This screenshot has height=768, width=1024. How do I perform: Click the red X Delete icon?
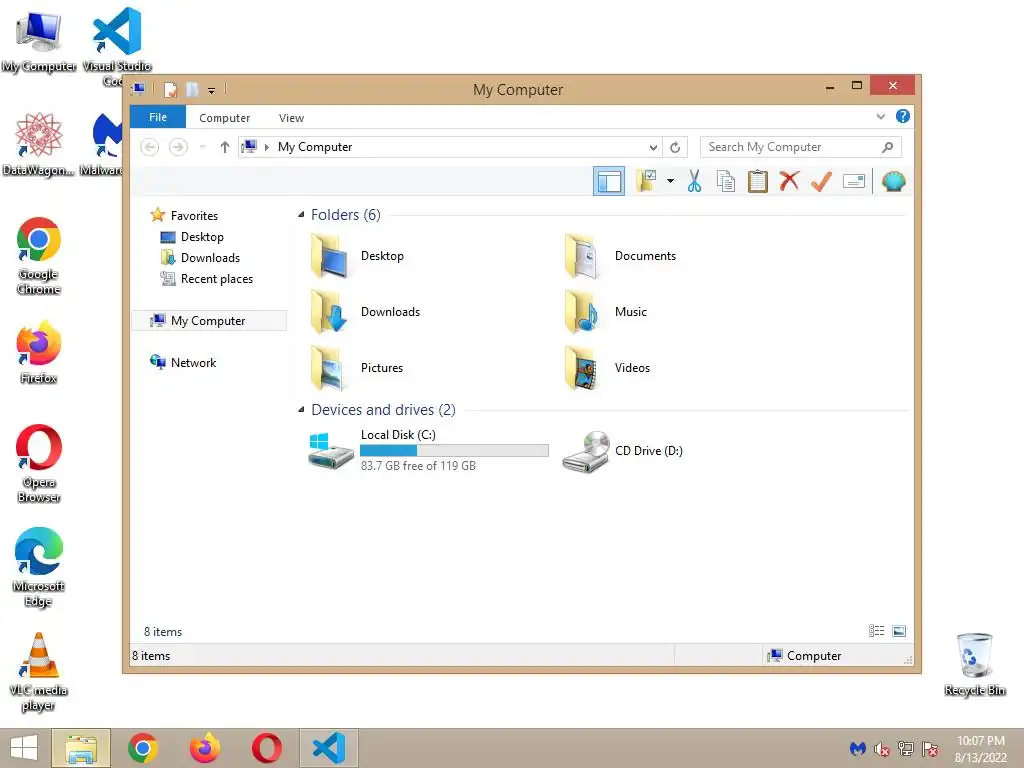point(789,181)
